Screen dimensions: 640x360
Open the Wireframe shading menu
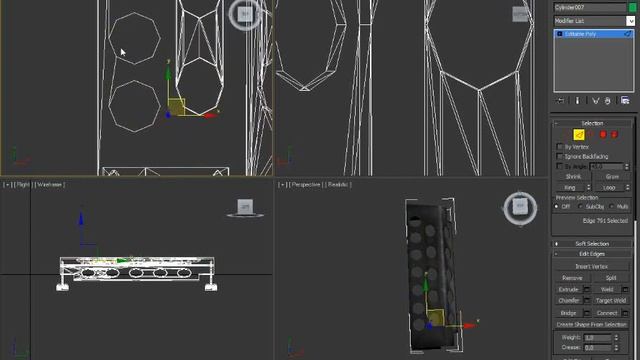(49, 185)
